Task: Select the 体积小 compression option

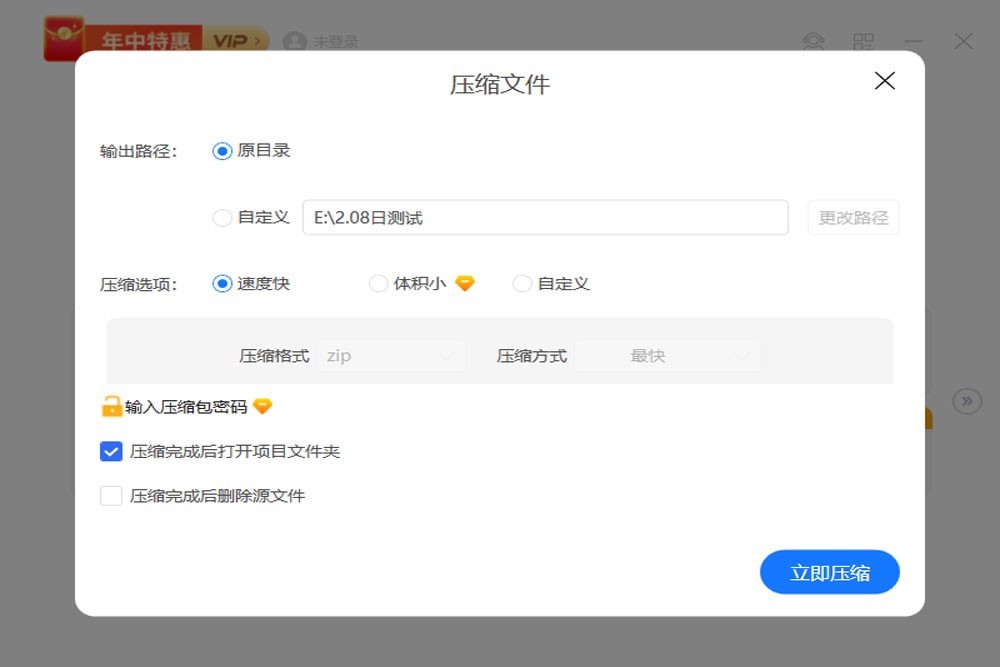Action: click(378, 284)
